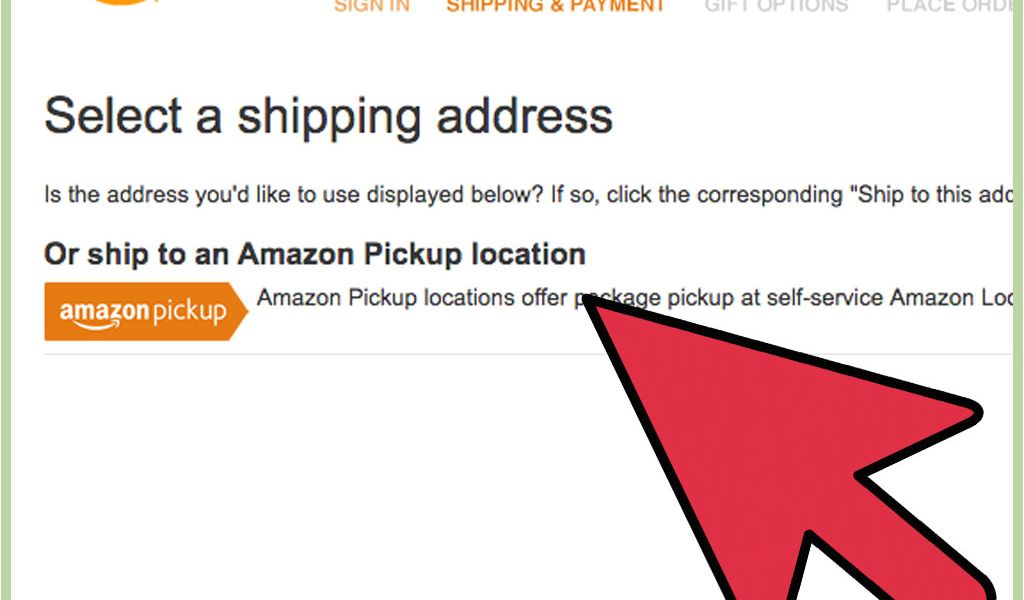Click the partial Amazon logo at top

[x=123, y=2]
